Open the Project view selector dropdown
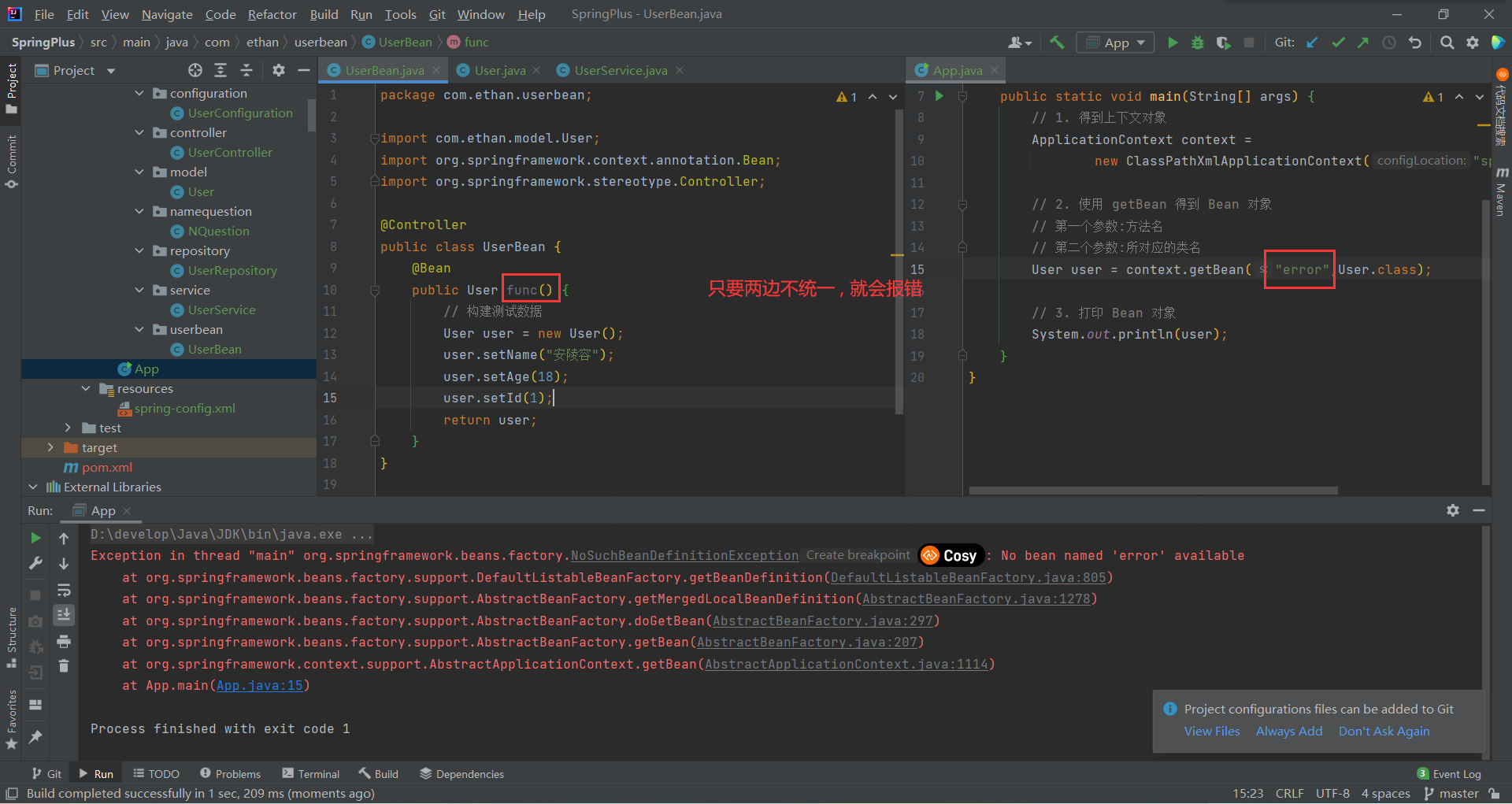 76,70
